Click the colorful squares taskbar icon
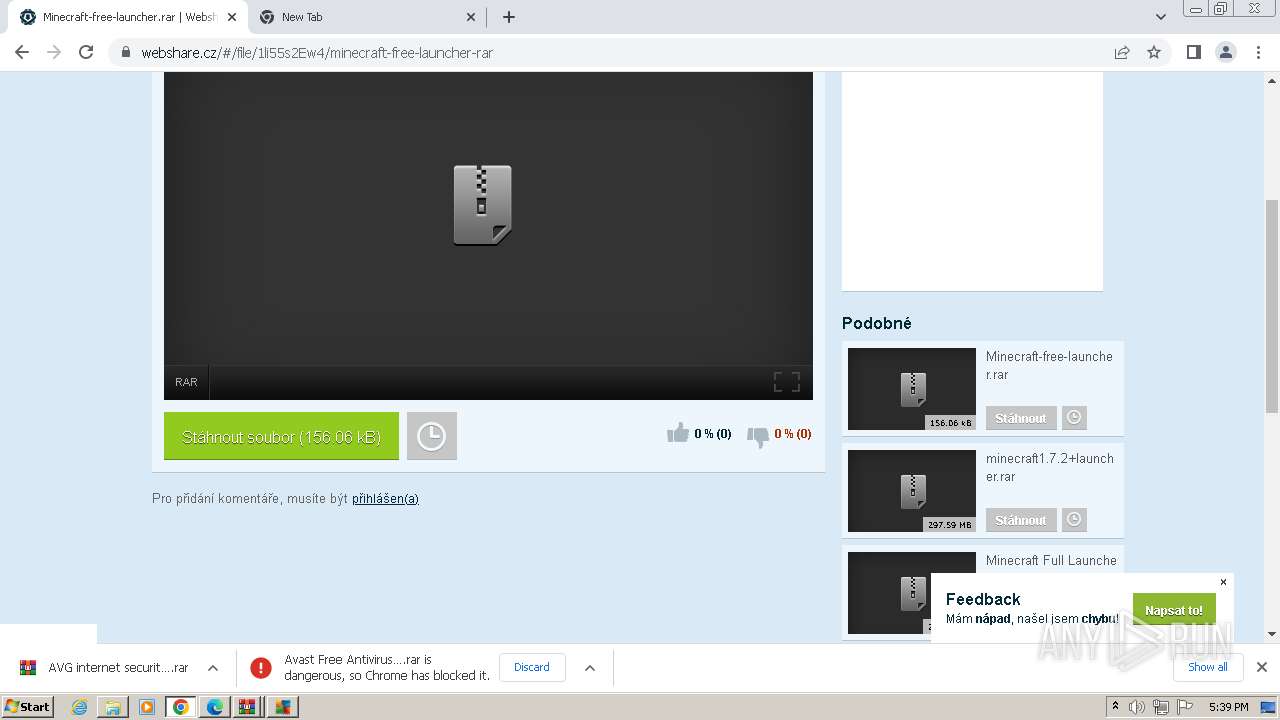1280x720 pixels. 283,707
